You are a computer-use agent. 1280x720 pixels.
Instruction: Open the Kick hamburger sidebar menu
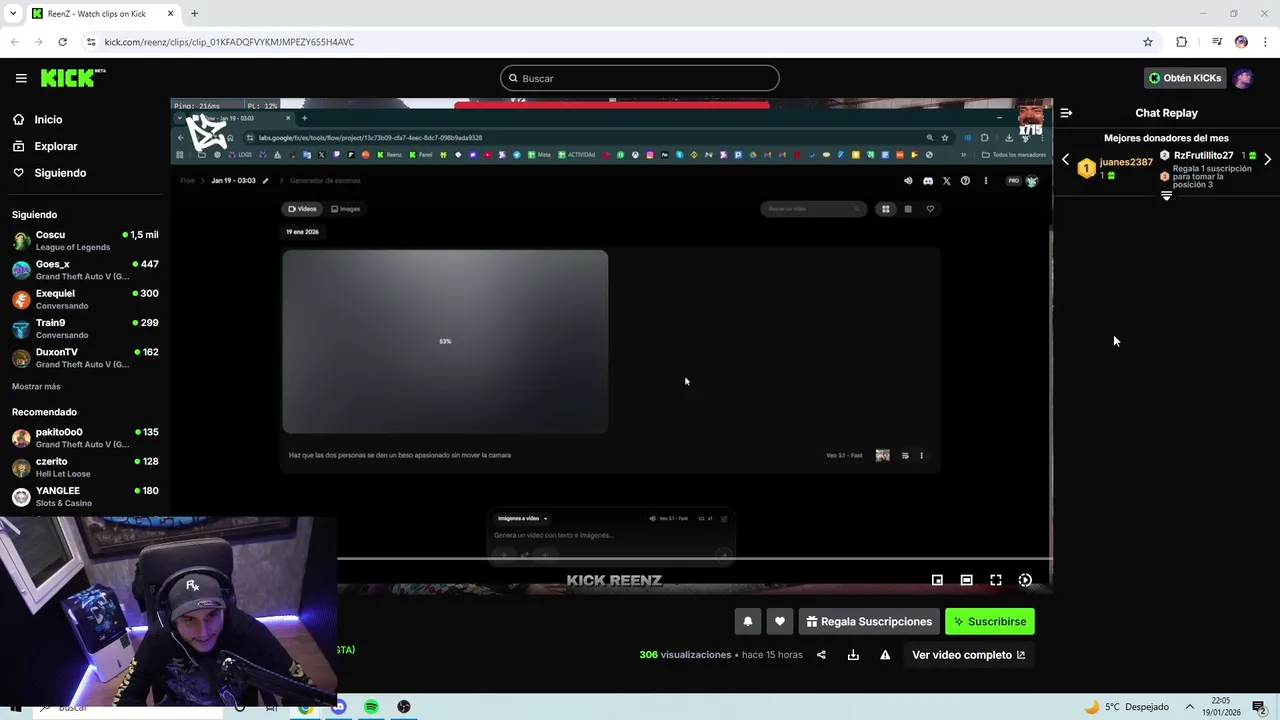coord(21,78)
